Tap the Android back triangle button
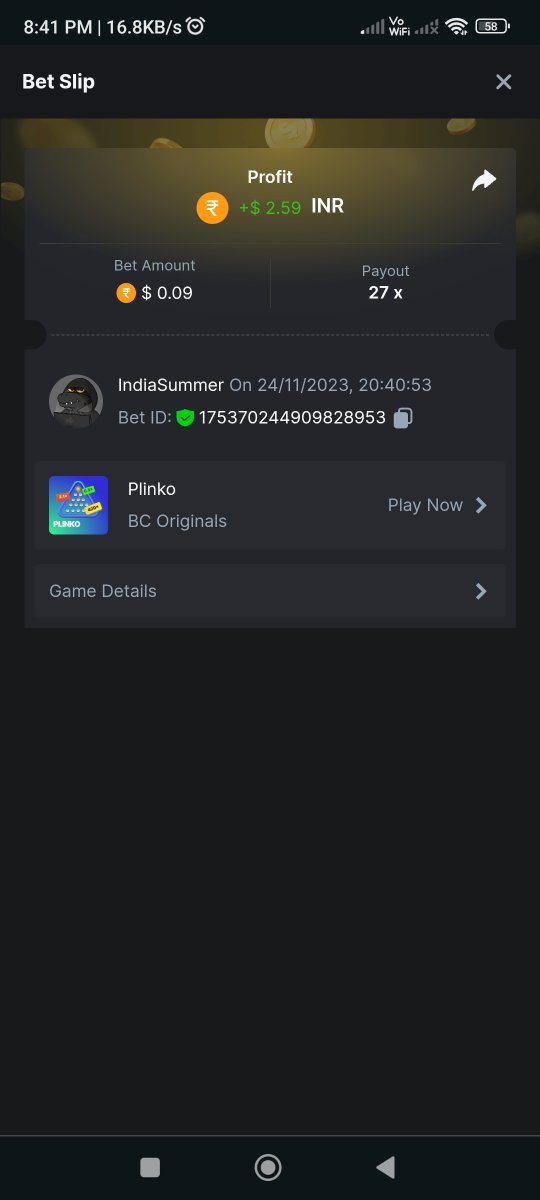540x1200 pixels. click(385, 1167)
